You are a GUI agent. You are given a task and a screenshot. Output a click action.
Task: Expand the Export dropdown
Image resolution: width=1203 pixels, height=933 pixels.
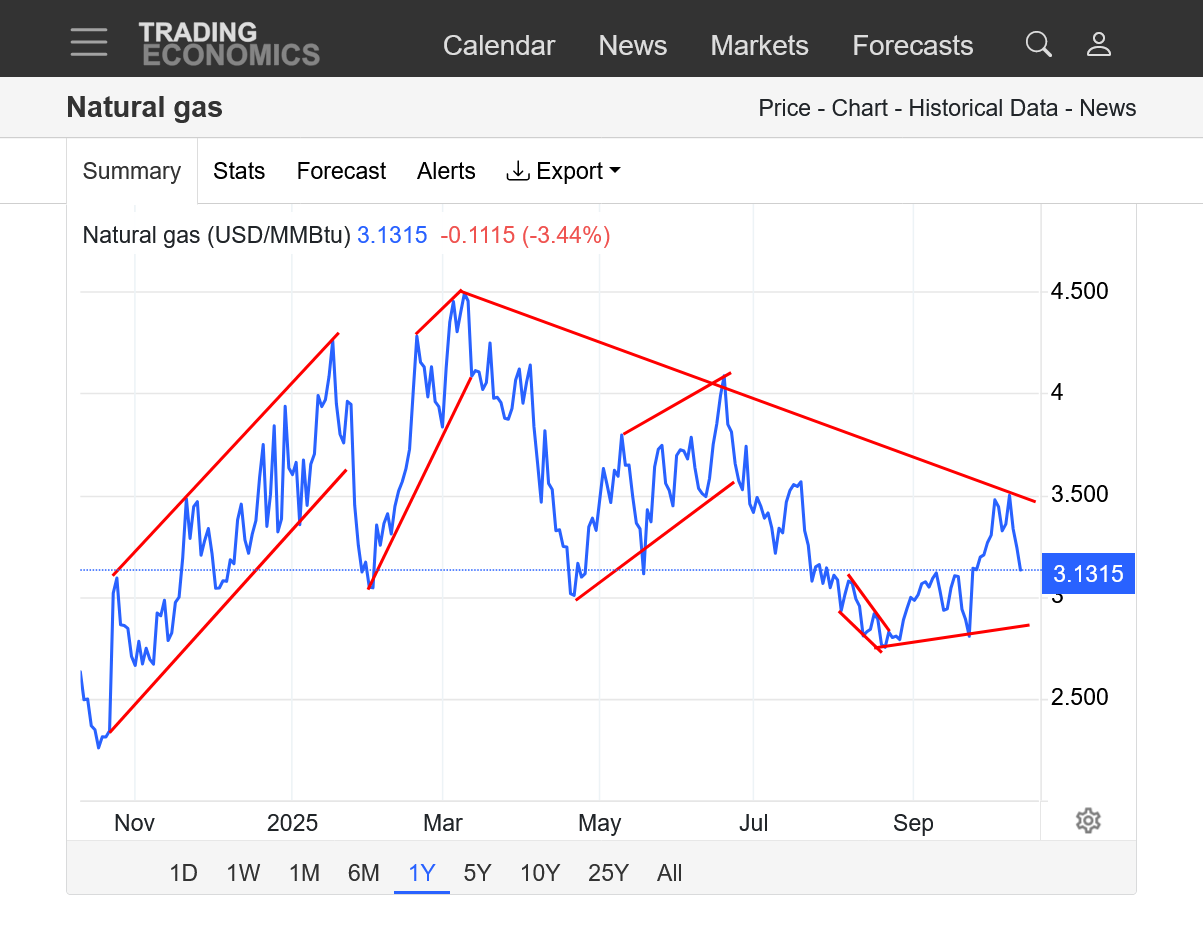pyautogui.click(x=564, y=171)
